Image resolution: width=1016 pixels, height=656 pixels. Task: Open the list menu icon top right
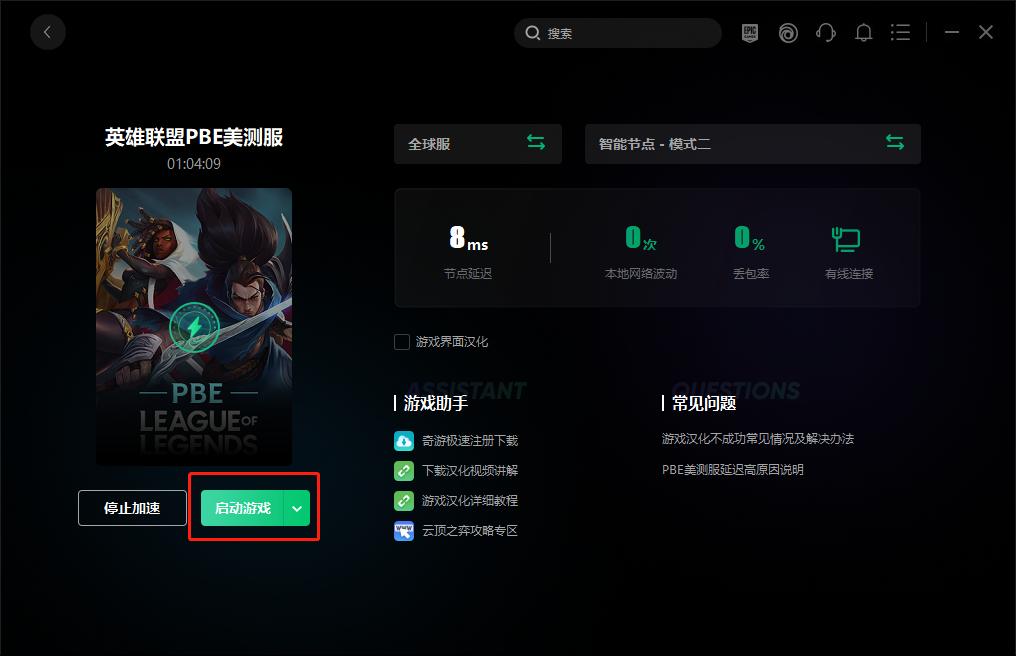pyautogui.click(x=900, y=32)
